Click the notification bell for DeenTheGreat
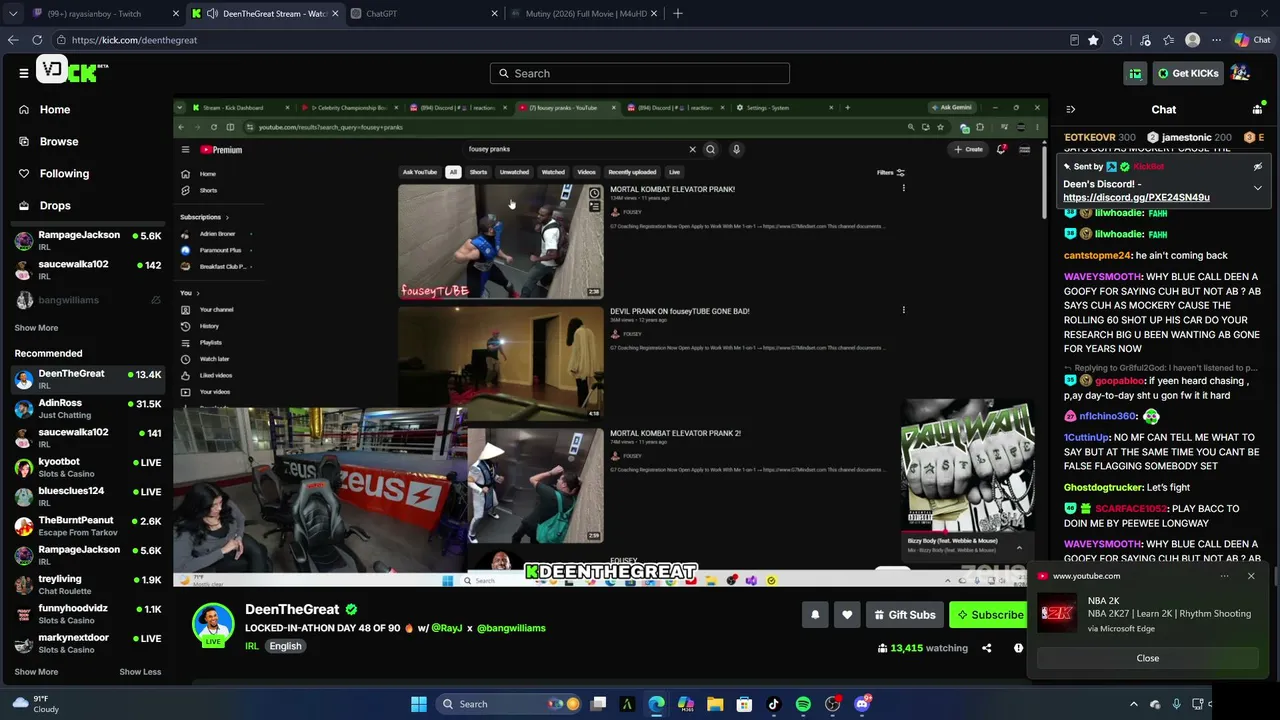The image size is (1280, 720). coord(815,615)
